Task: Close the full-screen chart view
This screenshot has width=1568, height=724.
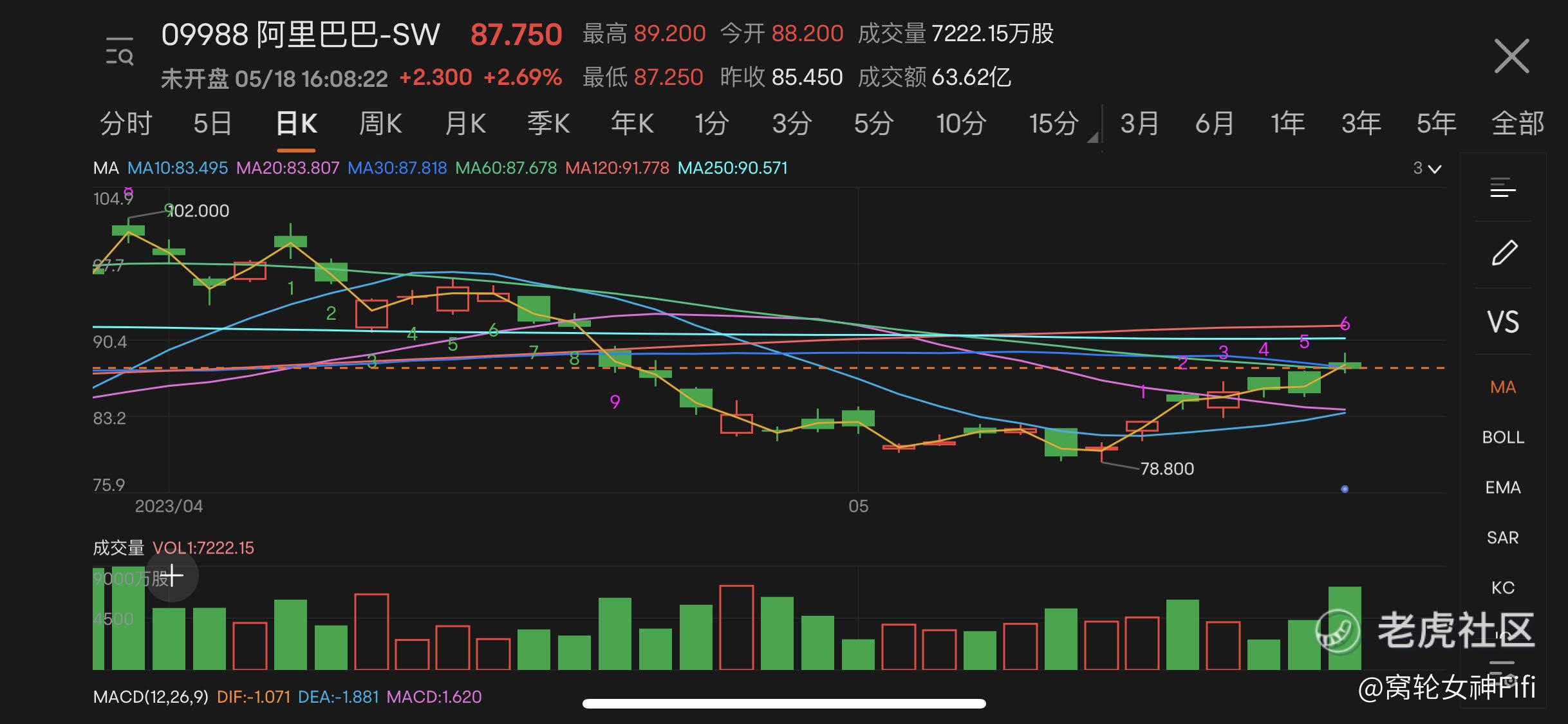Action: [x=1511, y=56]
